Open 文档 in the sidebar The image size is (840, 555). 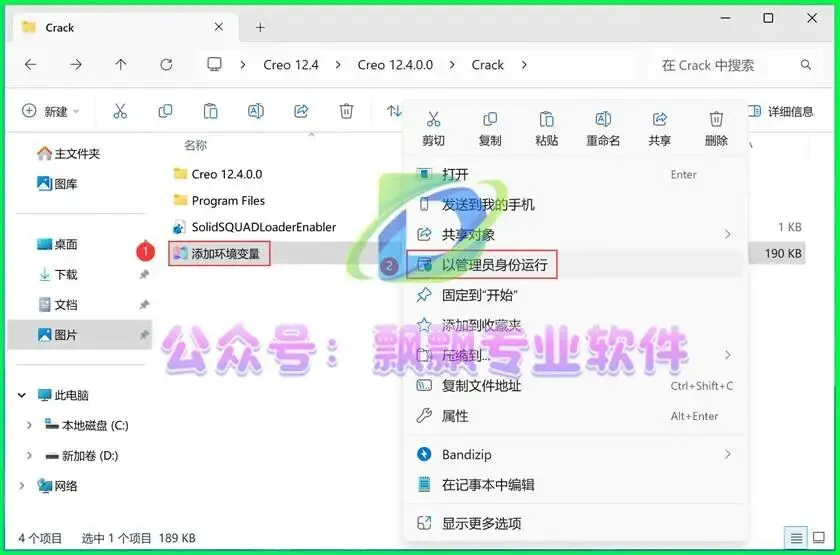click(58, 305)
